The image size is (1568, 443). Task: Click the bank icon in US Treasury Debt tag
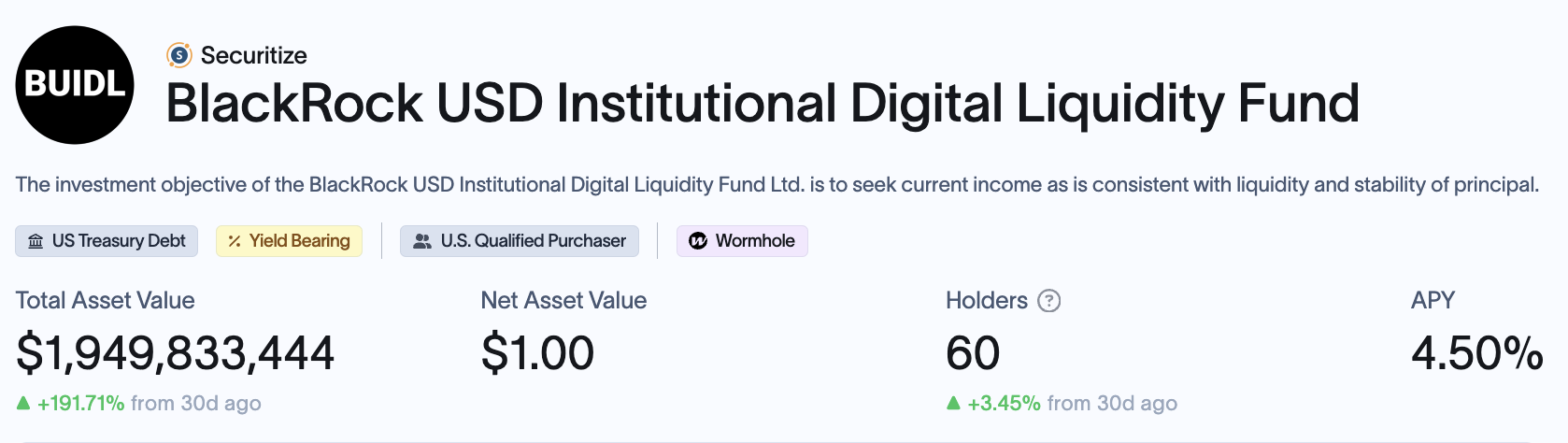coord(36,241)
